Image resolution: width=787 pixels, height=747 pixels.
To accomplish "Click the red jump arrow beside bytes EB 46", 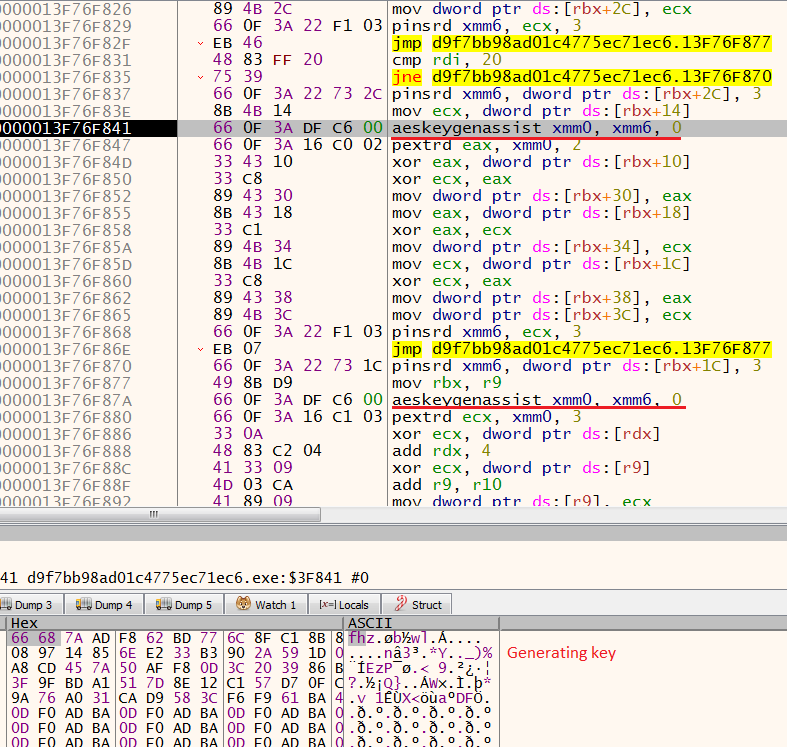I will coord(202,44).
